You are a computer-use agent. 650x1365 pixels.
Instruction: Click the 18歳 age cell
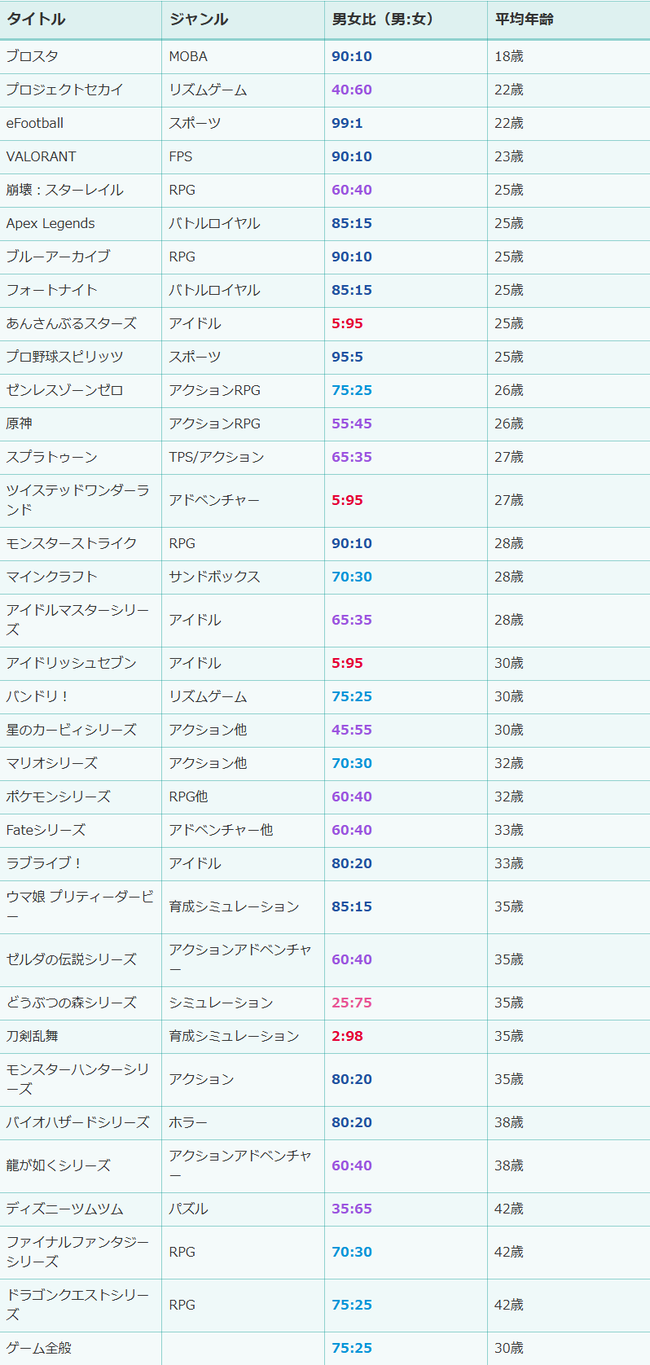click(569, 57)
